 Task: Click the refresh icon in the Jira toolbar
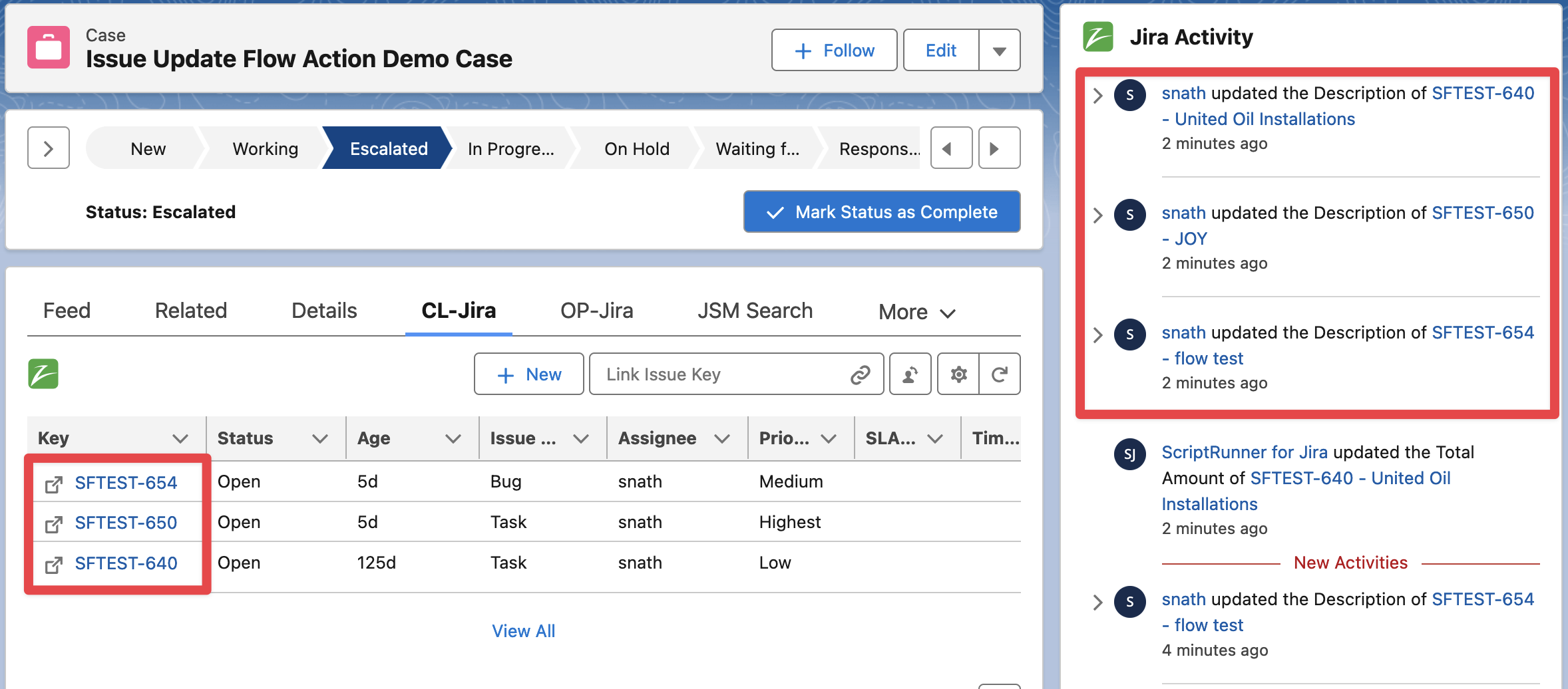pyautogui.click(x=999, y=374)
